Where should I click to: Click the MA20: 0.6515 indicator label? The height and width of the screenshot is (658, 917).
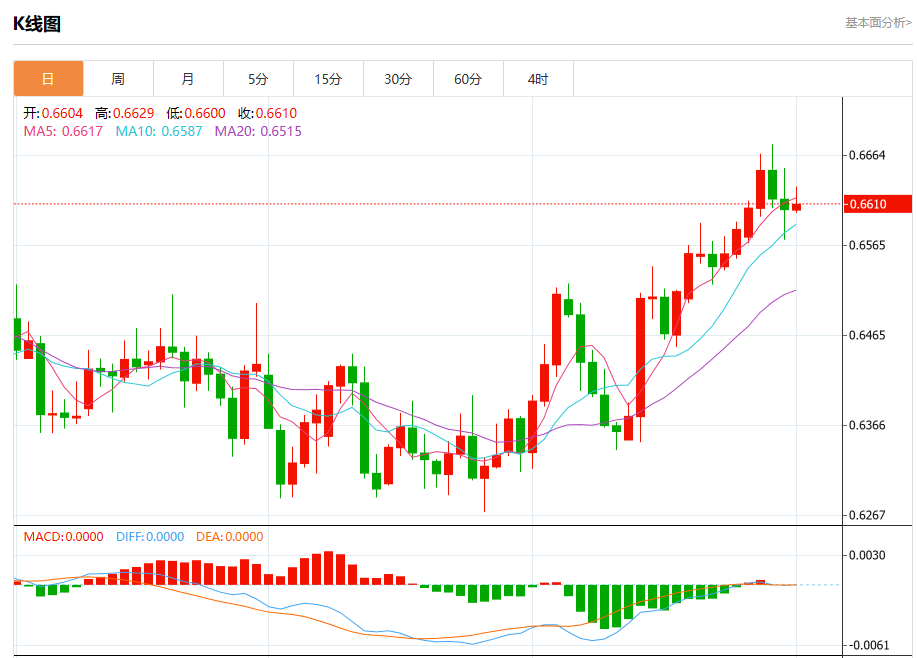[x=258, y=131]
